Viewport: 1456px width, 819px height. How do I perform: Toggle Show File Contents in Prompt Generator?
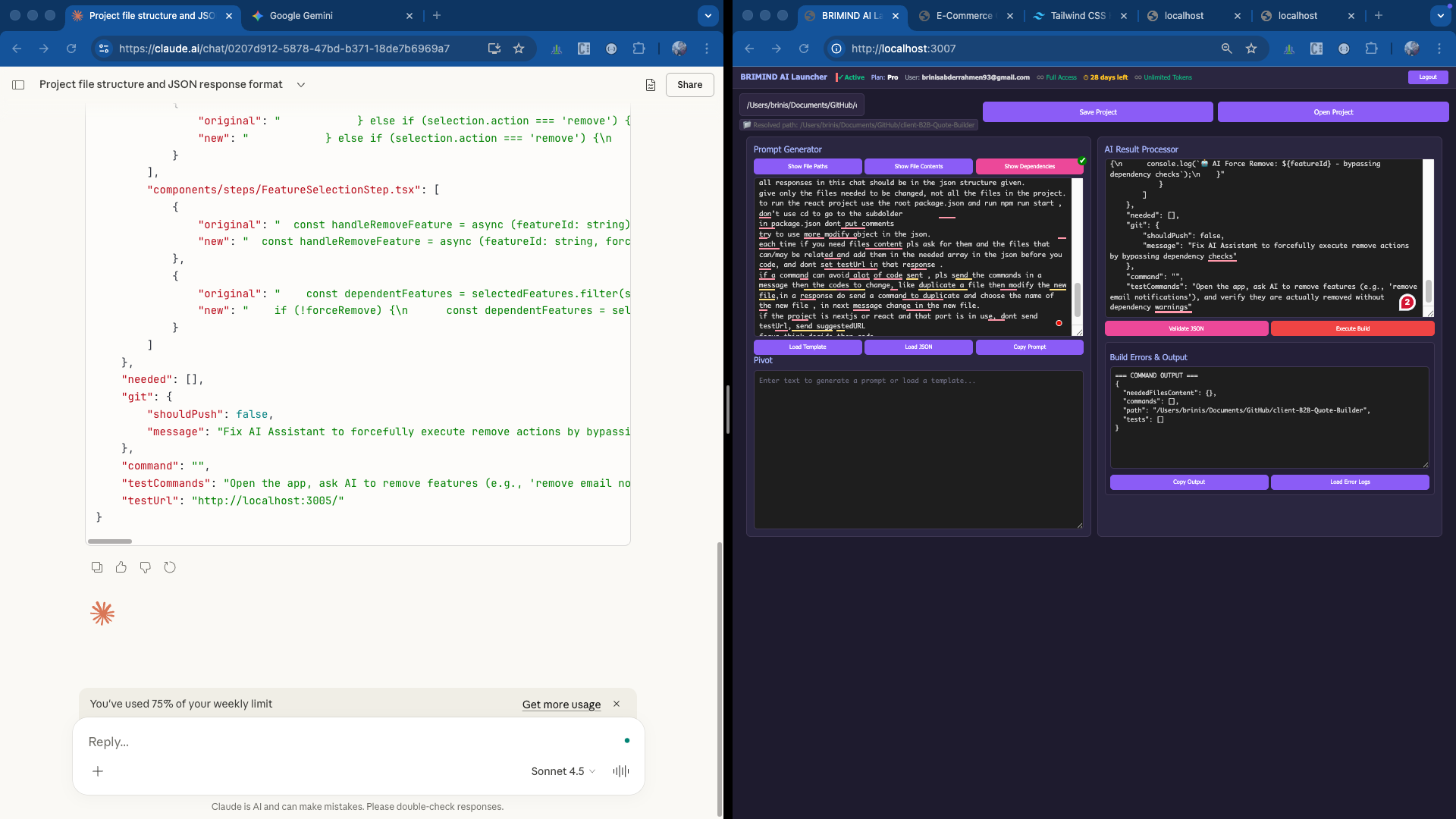pyautogui.click(x=918, y=166)
